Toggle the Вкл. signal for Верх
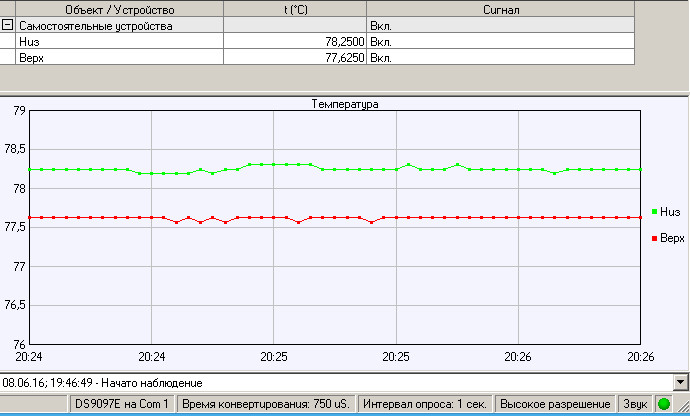690x416 pixels. [x=380, y=58]
